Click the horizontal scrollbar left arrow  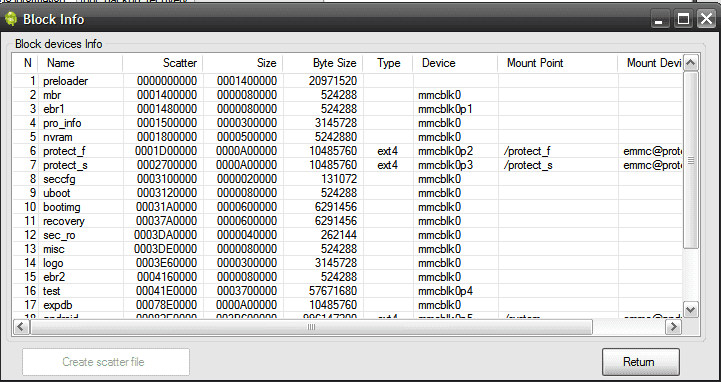[21, 327]
